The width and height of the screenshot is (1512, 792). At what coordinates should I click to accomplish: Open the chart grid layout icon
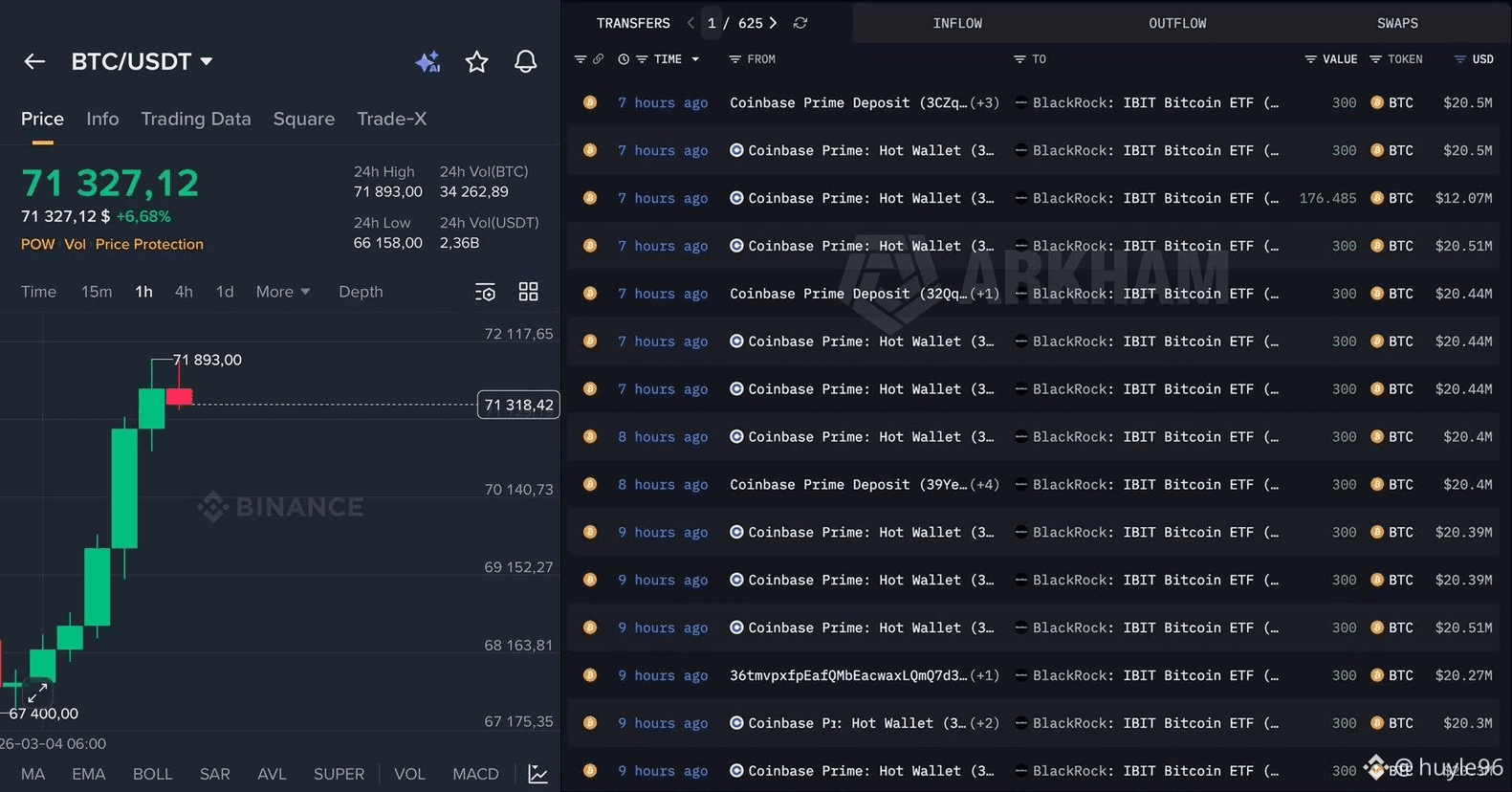pyautogui.click(x=528, y=292)
